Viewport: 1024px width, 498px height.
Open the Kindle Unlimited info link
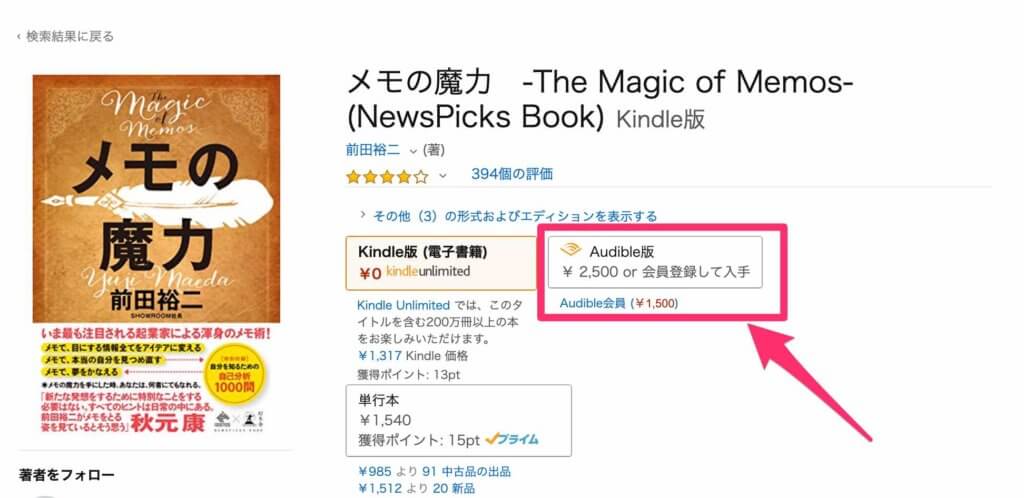click(400, 304)
